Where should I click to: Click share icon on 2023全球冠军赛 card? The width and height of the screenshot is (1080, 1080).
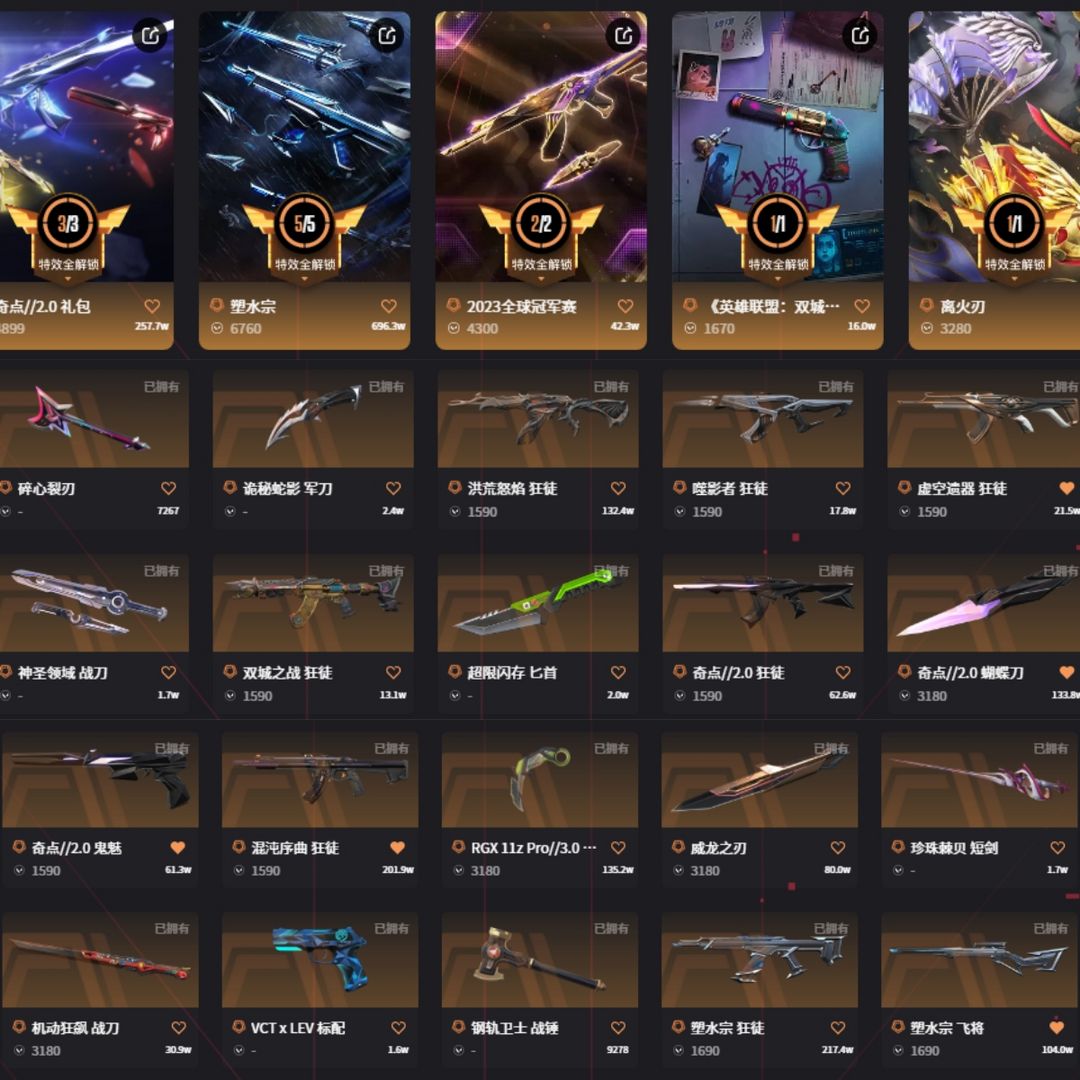coord(623,34)
